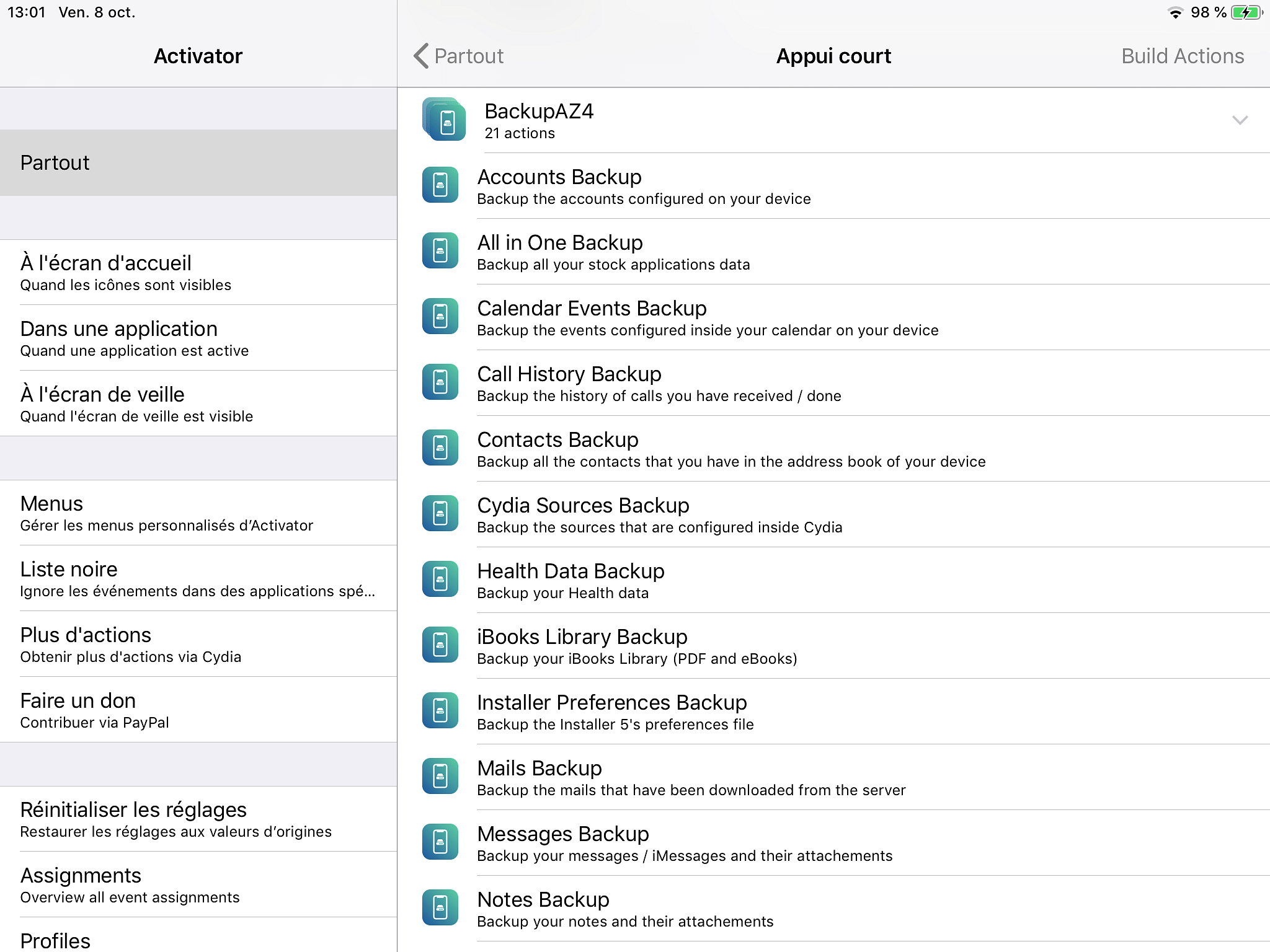Collapse the BackupAZ4 section chevron
Image resolution: width=1270 pixels, height=952 pixels.
(1240, 120)
